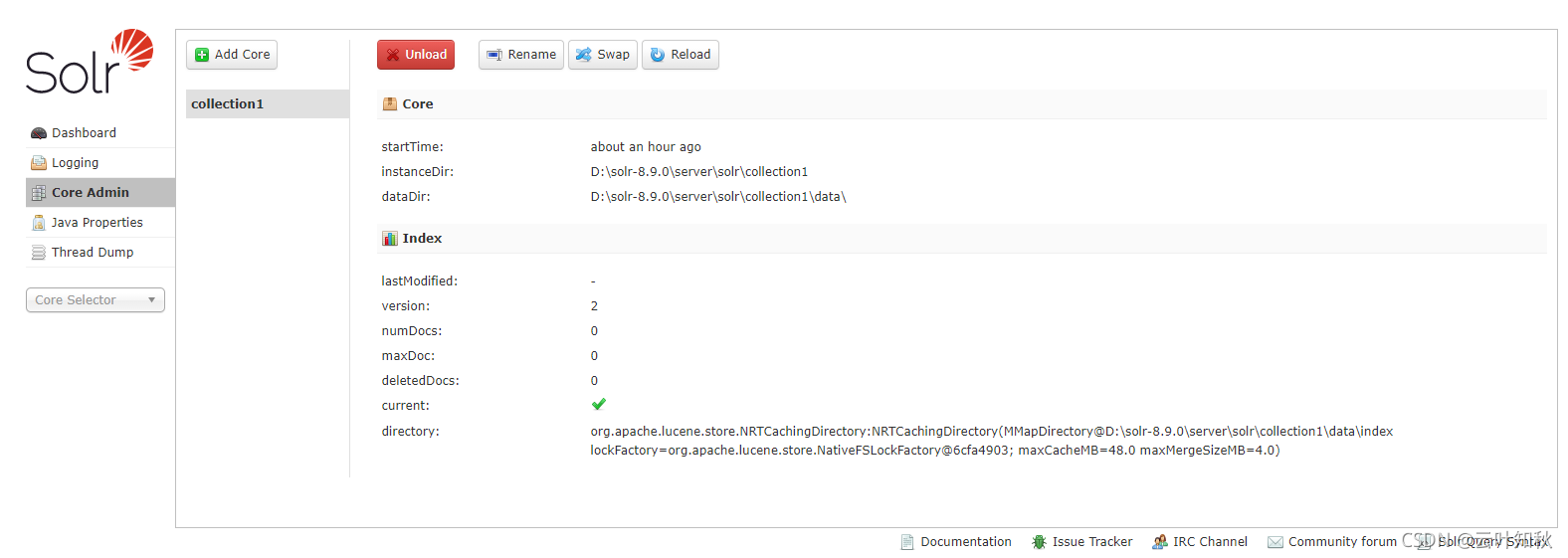Screen dimensions: 1568x558
Task: Open the IRC Channel link
Action: 1200,542
